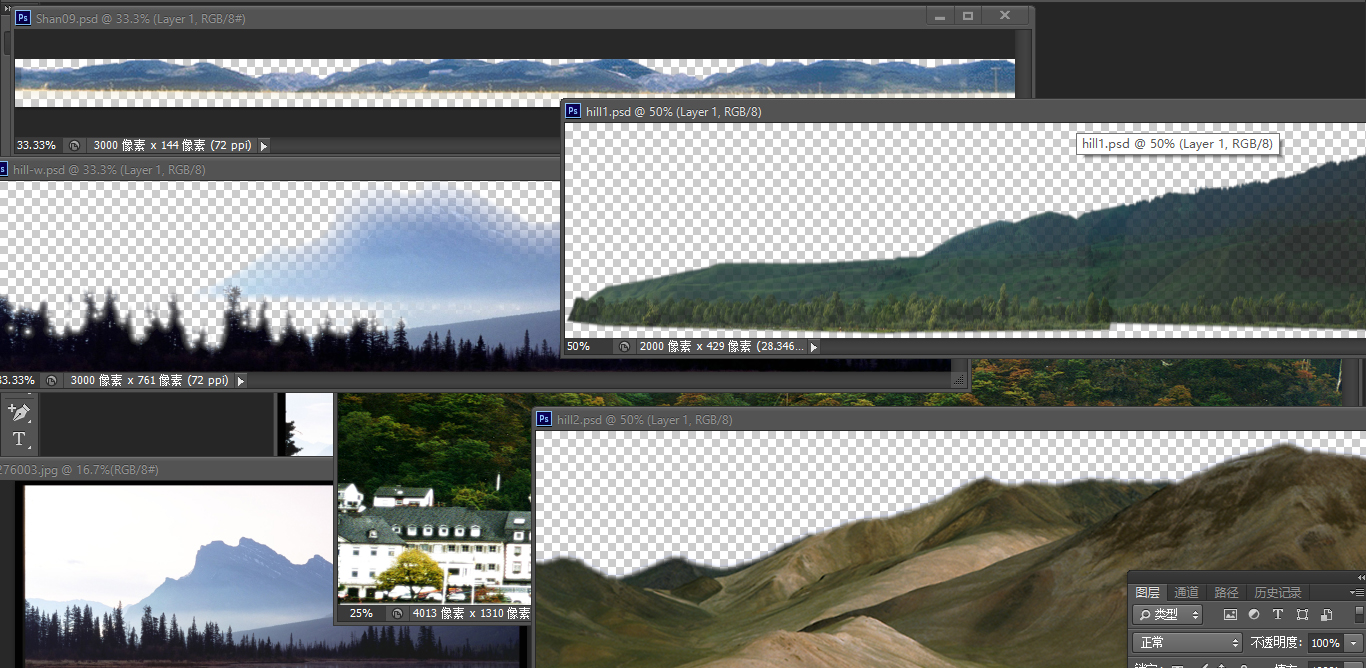Select the Horizontal Type tool
The width and height of the screenshot is (1366, 668).
coord(18,439)
